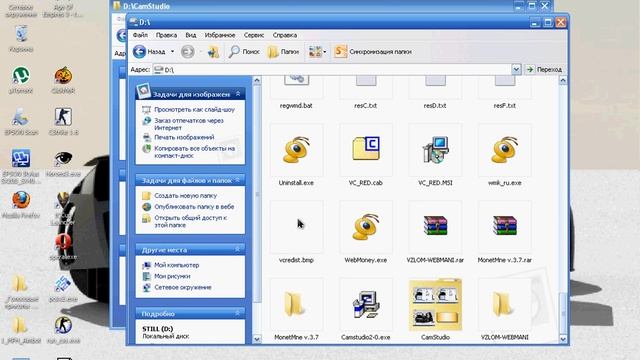The height and width of the screenshot is (360, 640).
Task: Collapse the Другие места panel
Action: 238,249
